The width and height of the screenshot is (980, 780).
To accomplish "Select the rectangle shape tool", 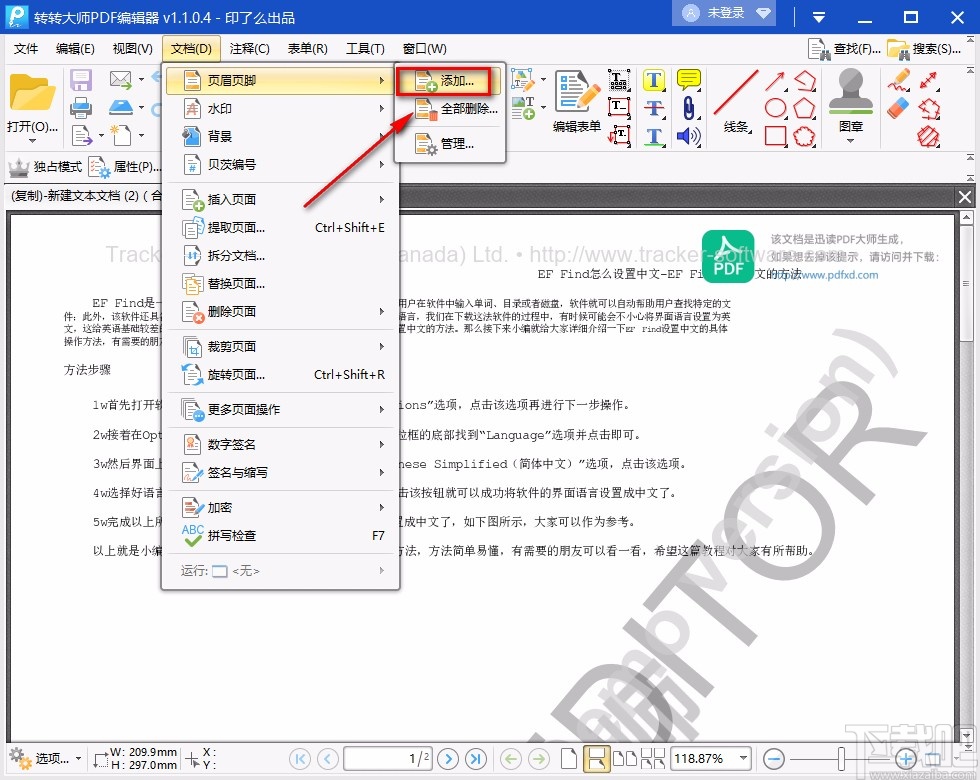I will 775,136.
